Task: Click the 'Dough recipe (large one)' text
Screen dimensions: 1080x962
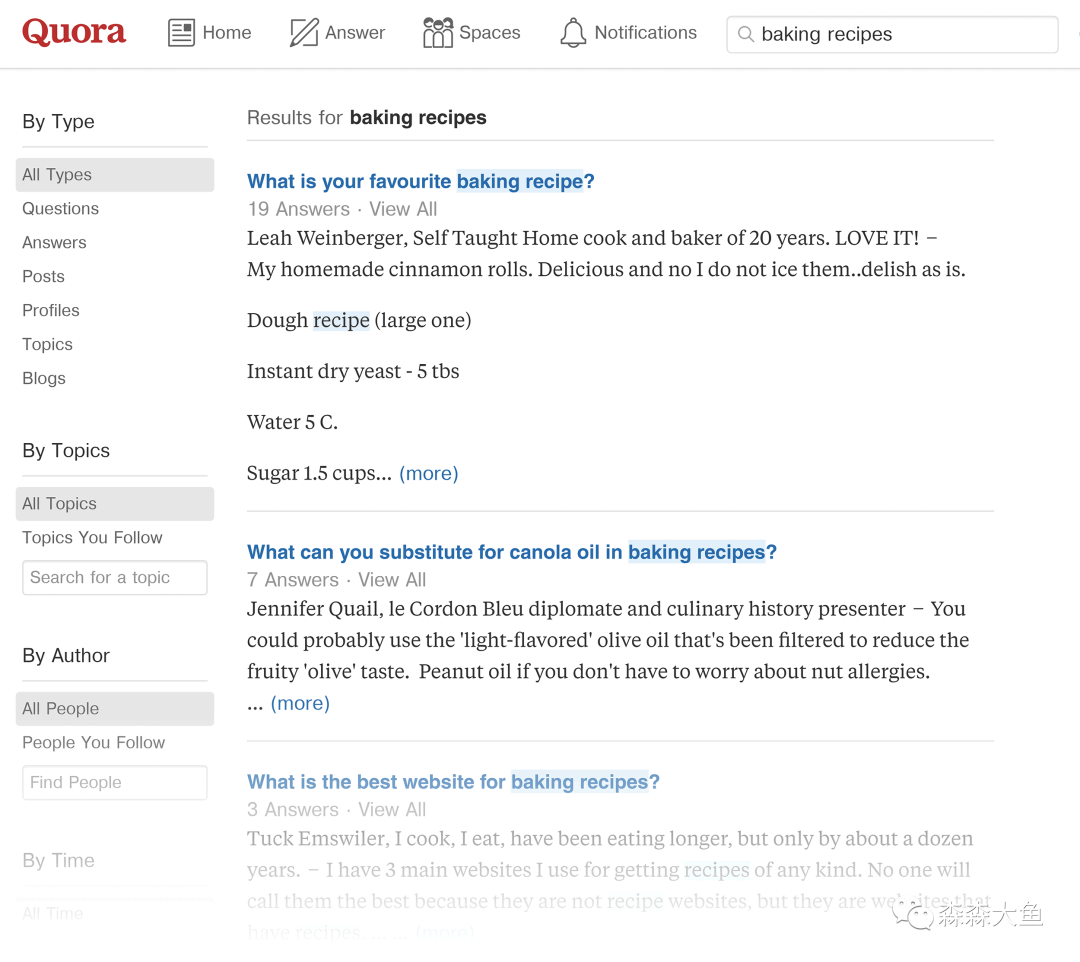Action: pos(359,320)
